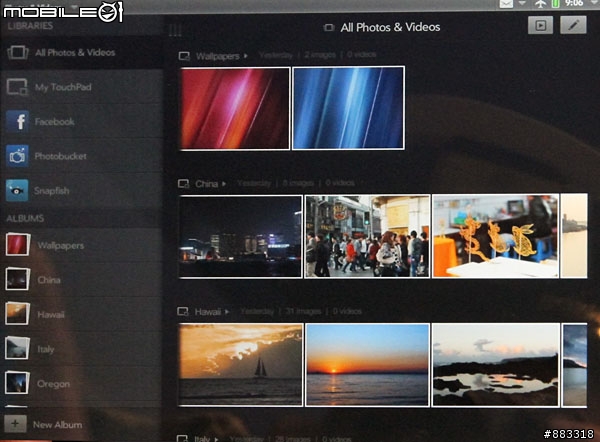Open the partly visible fourth China photo

point(574,236)
